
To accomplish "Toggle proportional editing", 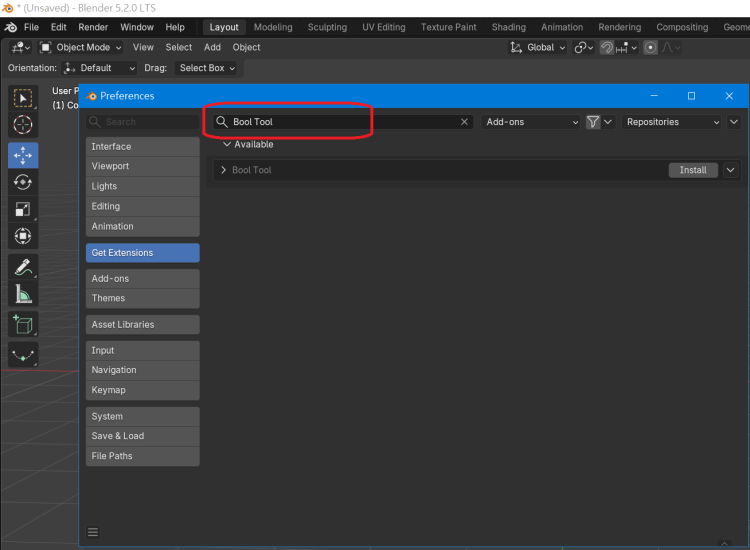I will pos(650,47).
